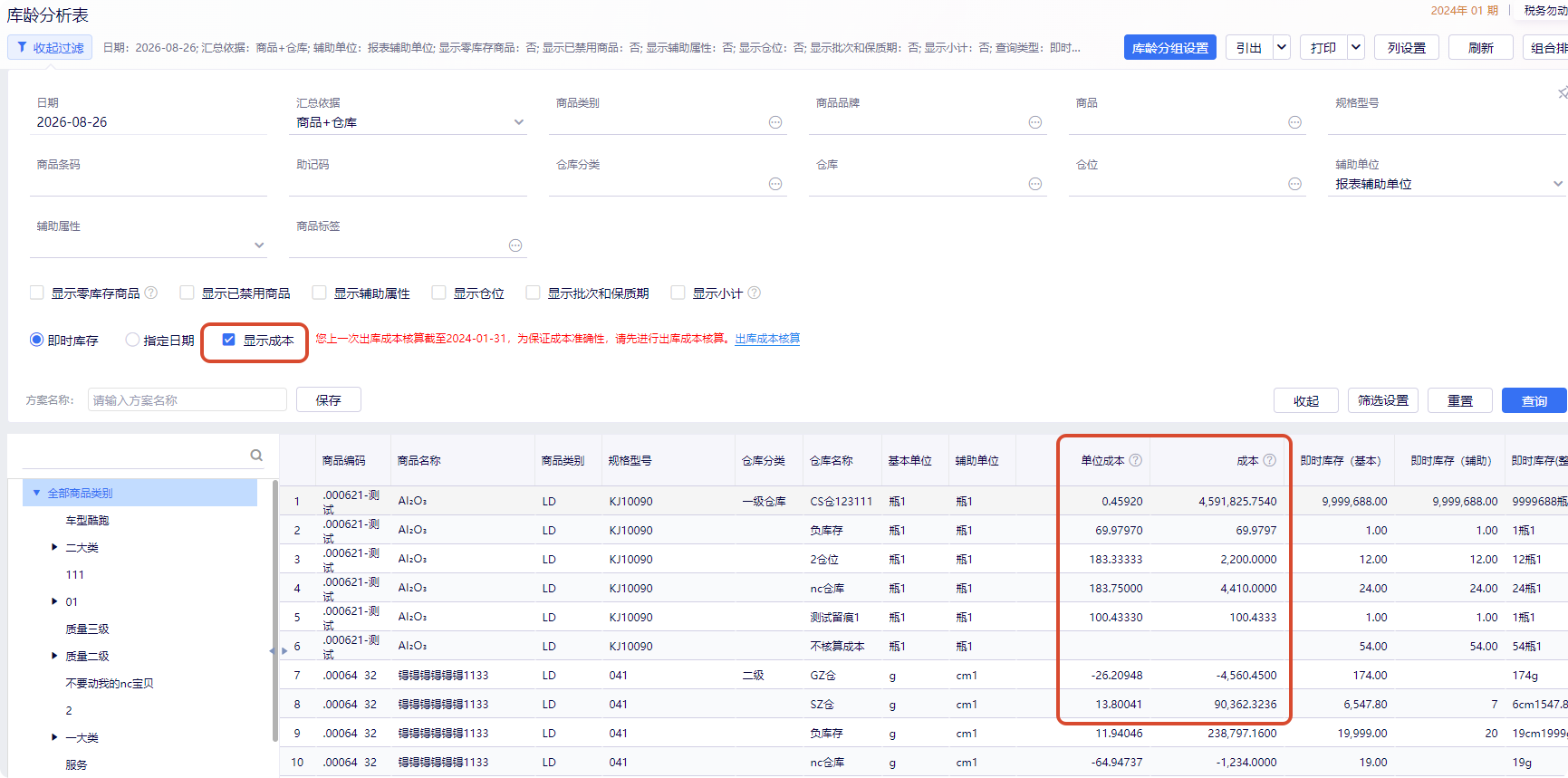Check 显示批次和保质期 checkbox
The image size is (1568, 778).
[534, 293]
